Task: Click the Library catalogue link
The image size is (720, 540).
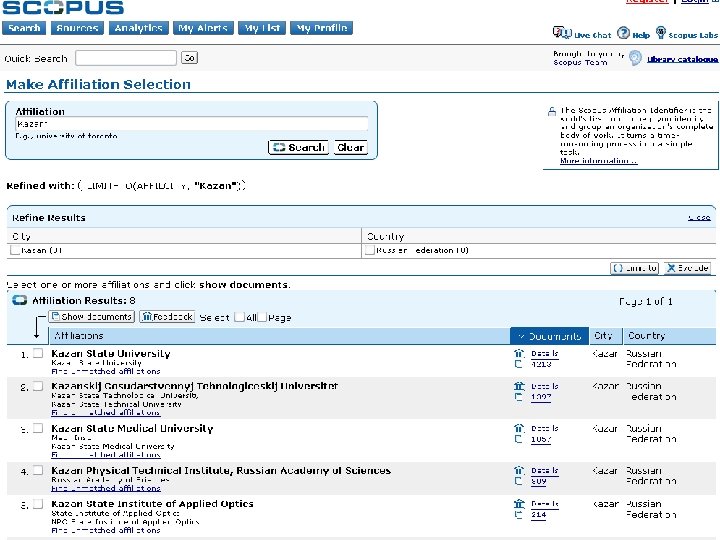Action: [x=682, y=59]
